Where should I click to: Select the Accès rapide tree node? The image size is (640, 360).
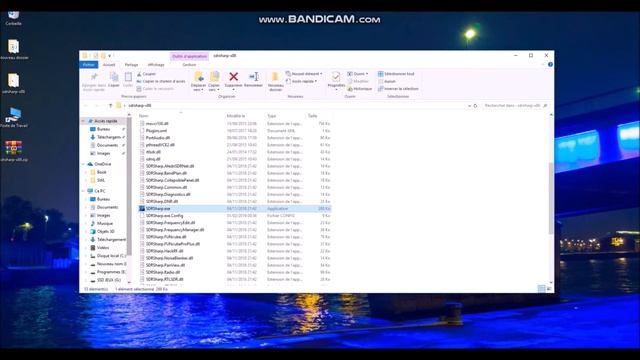click(x=105, y=121)
